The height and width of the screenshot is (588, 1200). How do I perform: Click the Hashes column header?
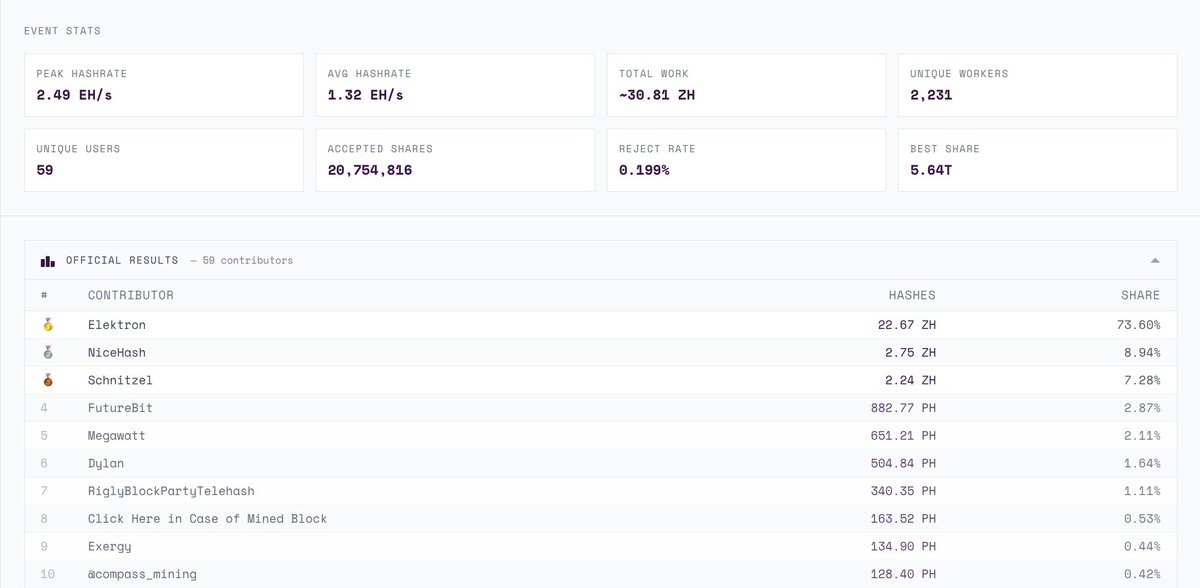coord(912,295)
